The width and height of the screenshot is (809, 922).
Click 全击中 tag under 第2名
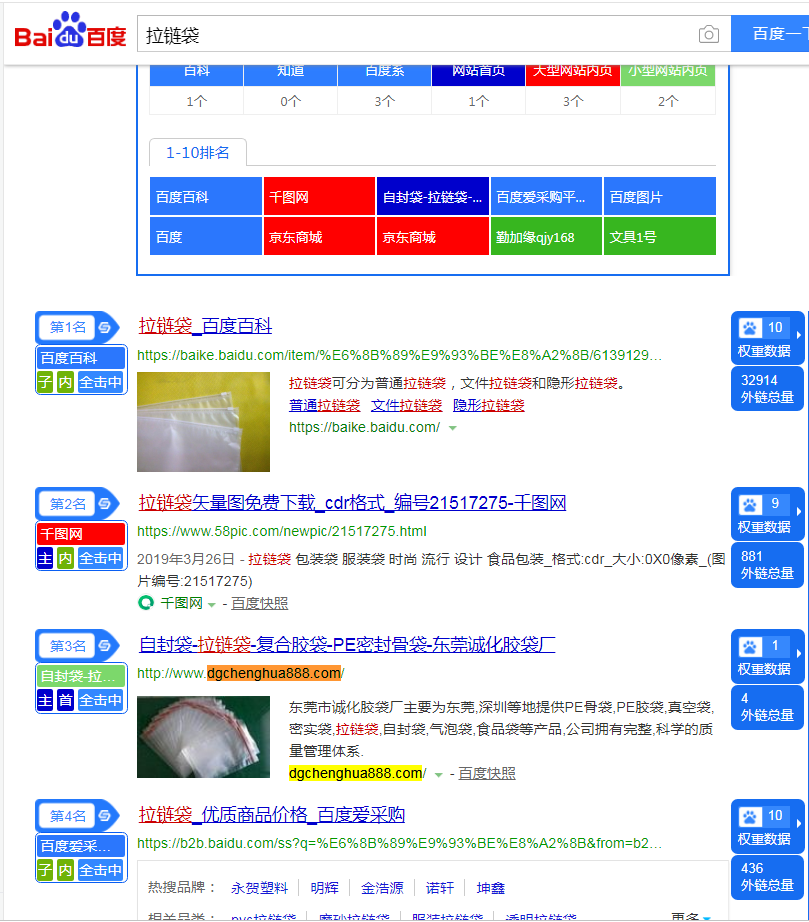[x=101, y=558]
